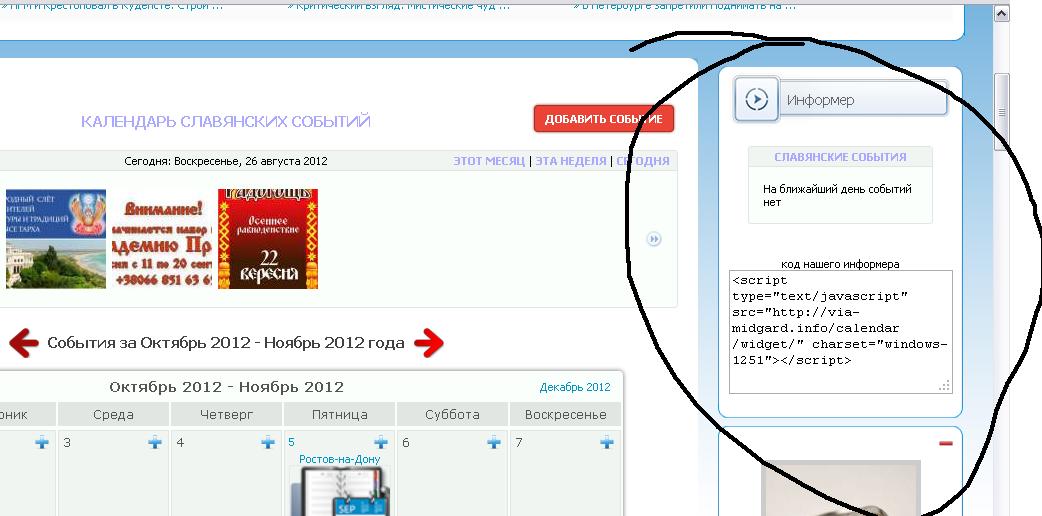Viewport: 1042px width, 516px height.
Task: Click the vertical scrollbar thumb
Action: tap(1001, 112)
